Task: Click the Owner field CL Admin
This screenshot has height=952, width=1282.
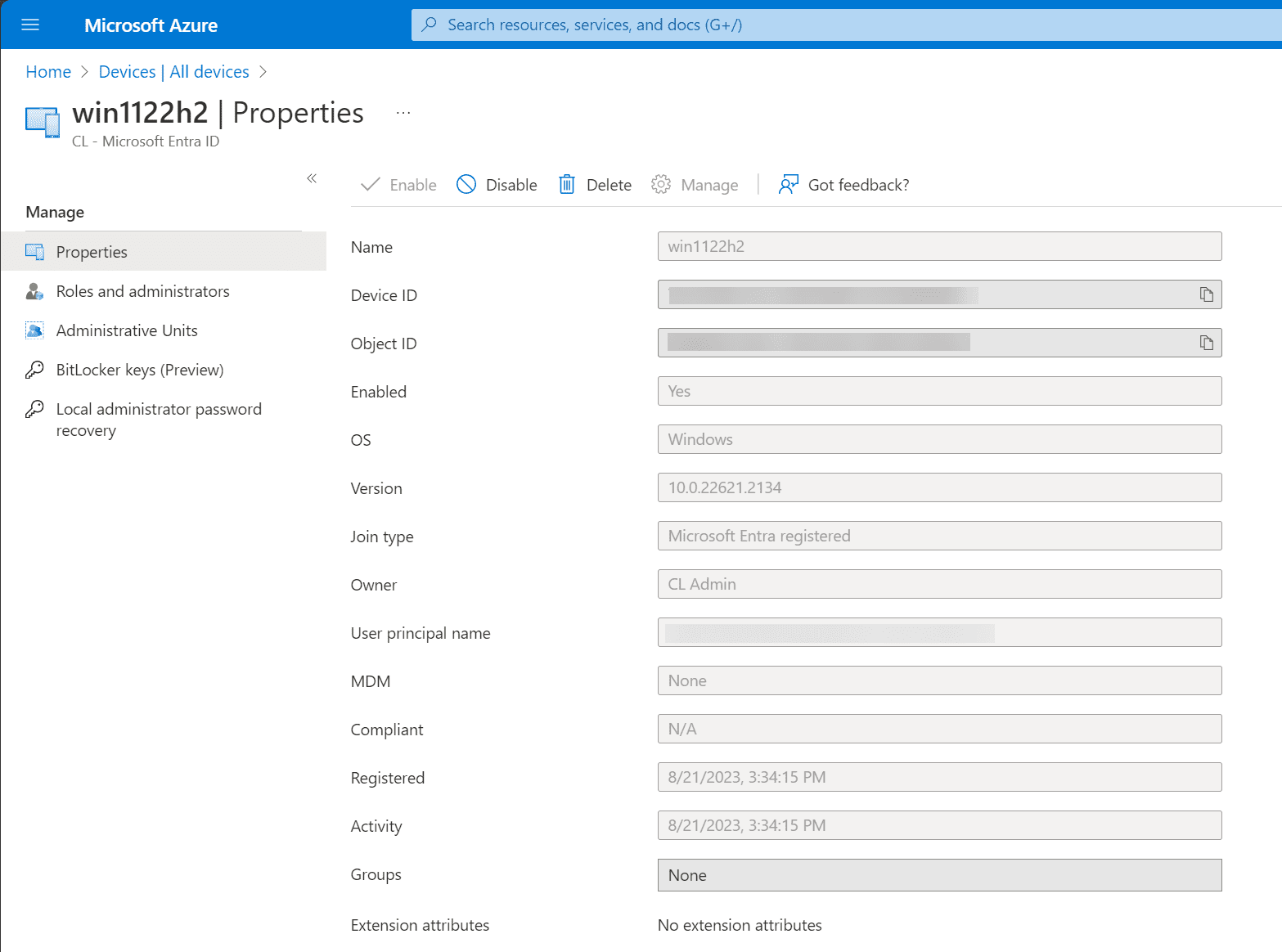Action: tap(939, 584)
